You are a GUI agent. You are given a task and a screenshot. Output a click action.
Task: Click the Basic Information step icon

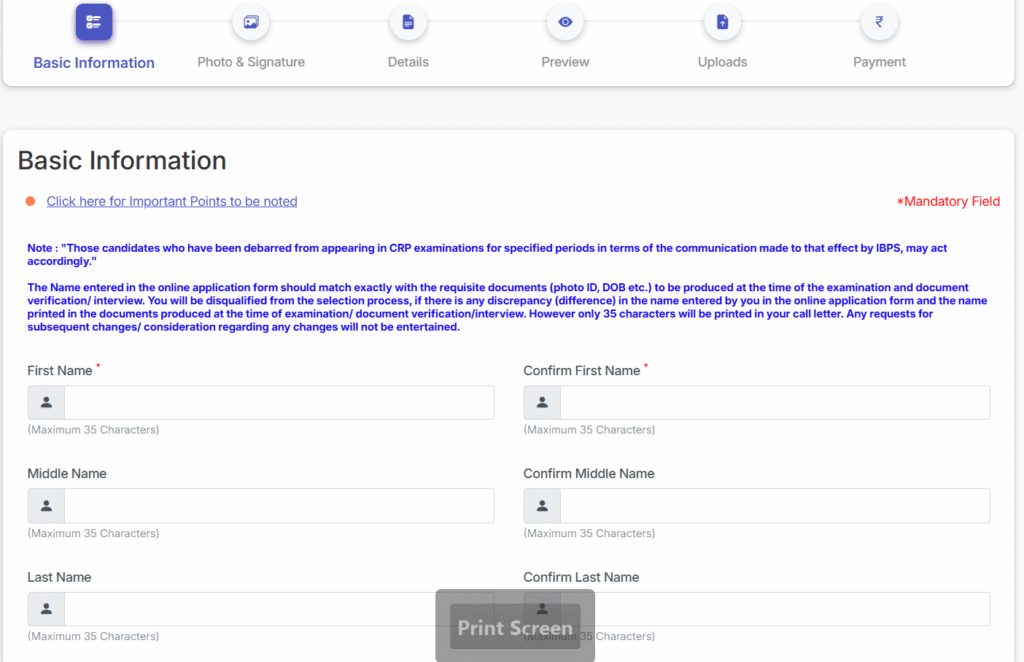coord(94,22)
